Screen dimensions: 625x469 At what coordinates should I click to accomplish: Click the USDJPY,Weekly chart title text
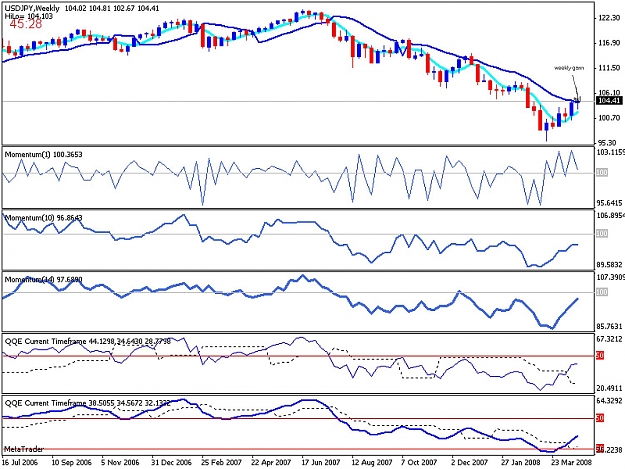pos(32,8)
